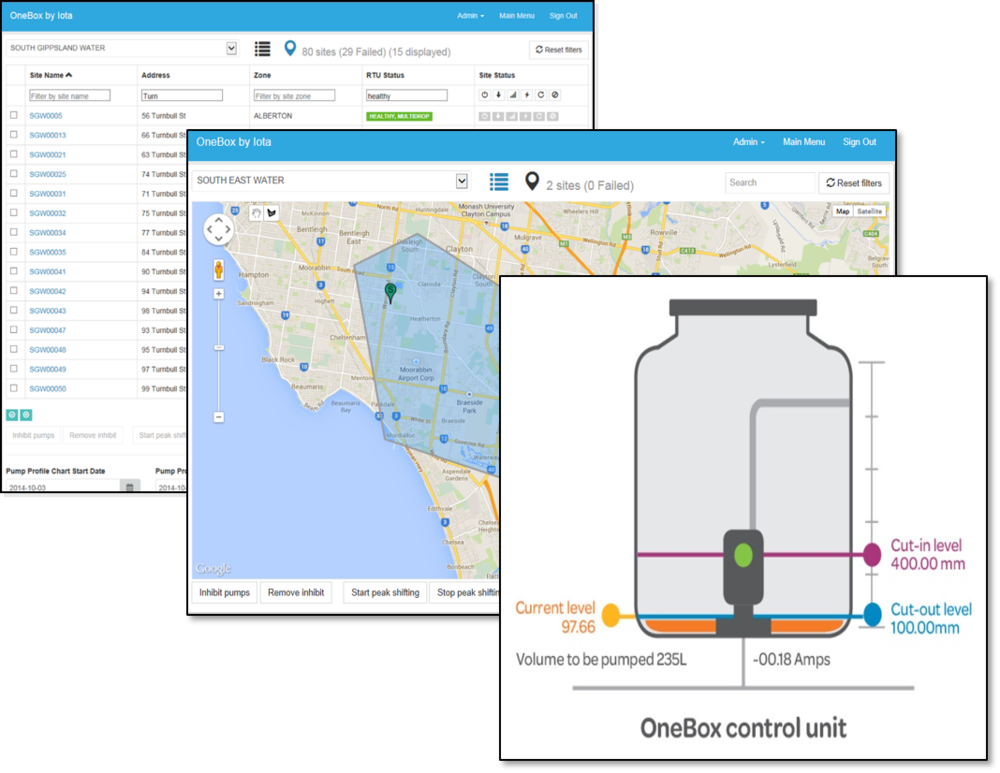Click list view icon in South Gippsland window
Viewport: 1000px width, 773px height.
pos(262,49)
